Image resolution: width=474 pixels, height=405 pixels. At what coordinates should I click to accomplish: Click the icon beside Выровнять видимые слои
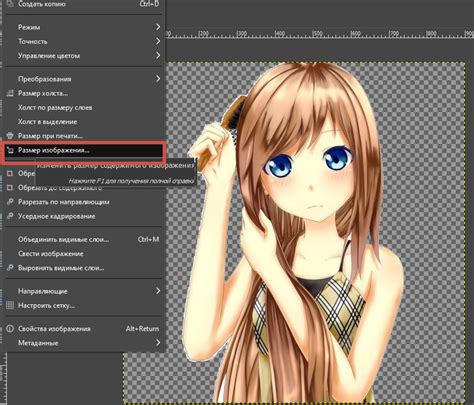[10, 268]
